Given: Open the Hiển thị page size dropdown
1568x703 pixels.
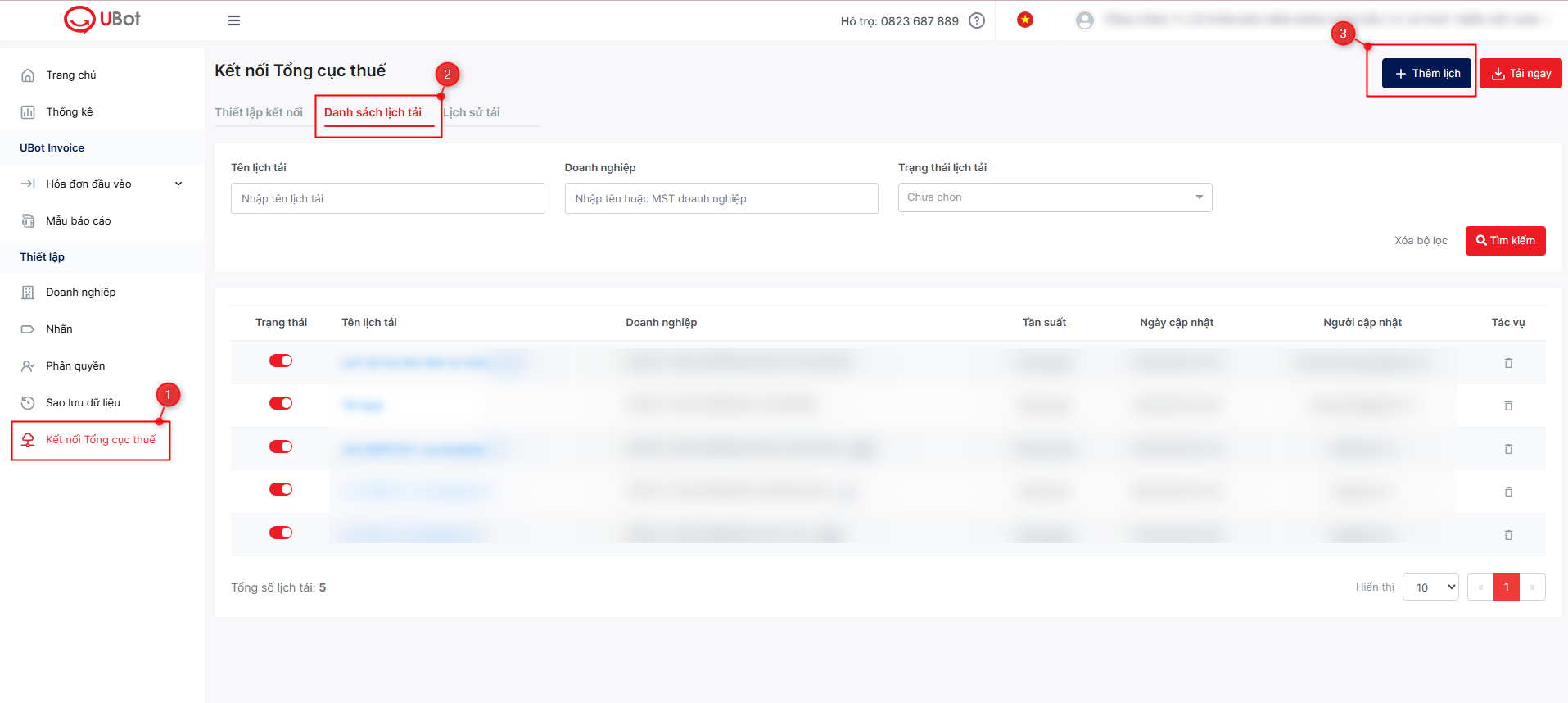Looking at the screenshot, I should coord(1430,587).
